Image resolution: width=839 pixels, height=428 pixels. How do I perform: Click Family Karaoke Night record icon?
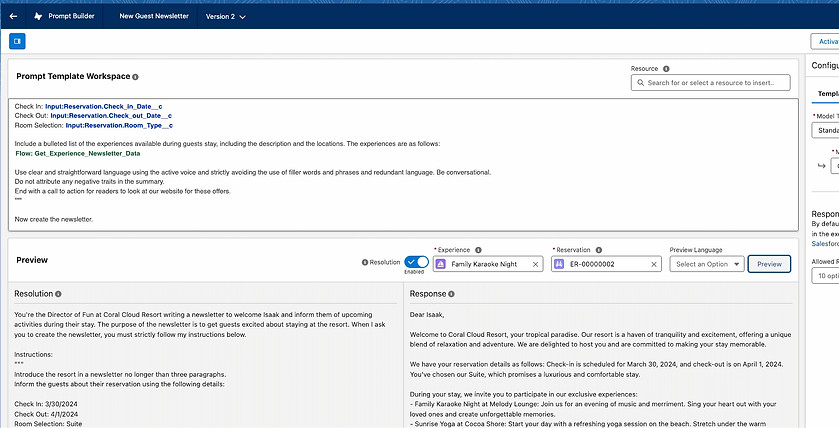441,264
